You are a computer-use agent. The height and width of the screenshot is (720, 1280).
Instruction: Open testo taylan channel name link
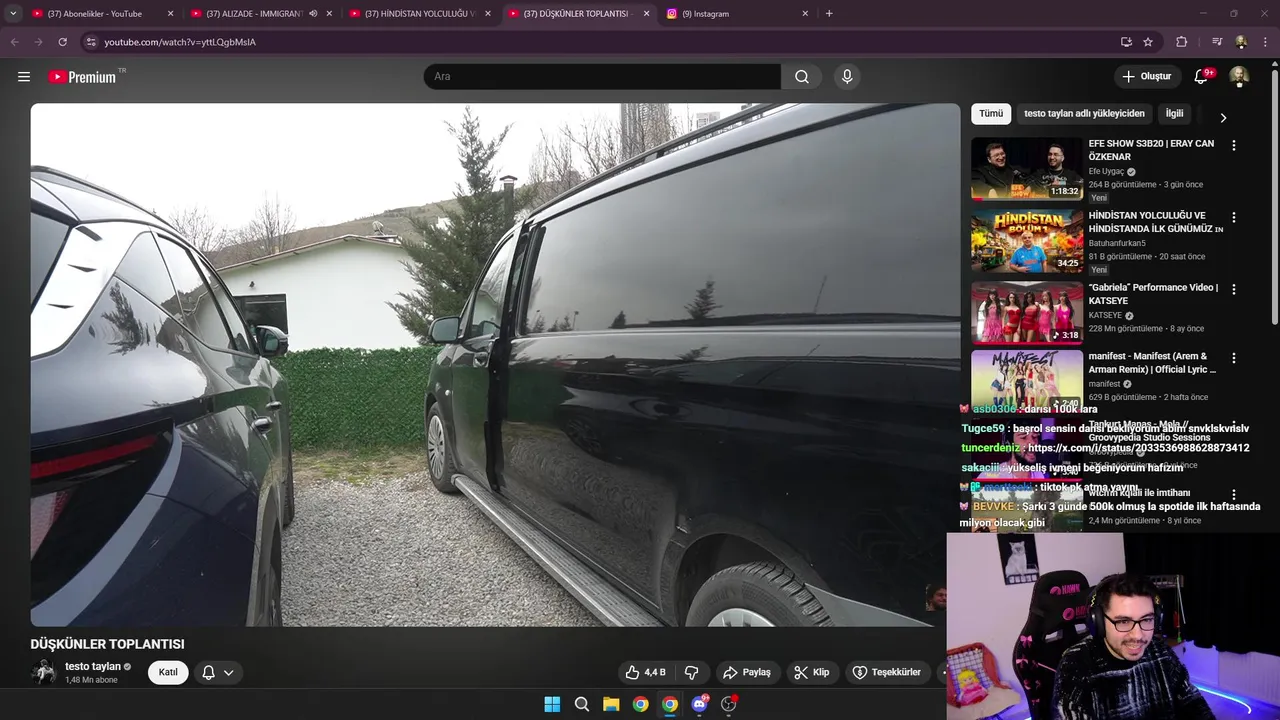(x=92, y=666)
